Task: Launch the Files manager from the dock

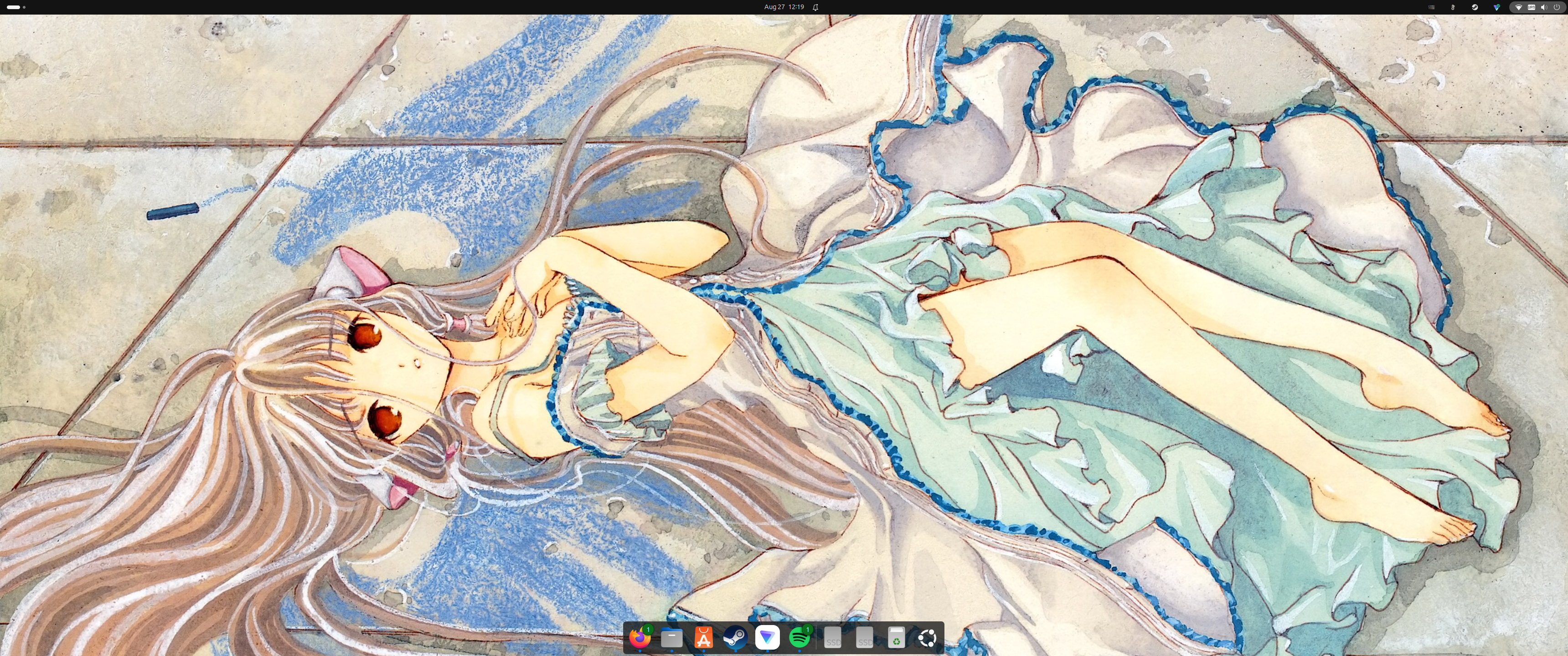Action: pyautogui.click(x=671, y=637)
